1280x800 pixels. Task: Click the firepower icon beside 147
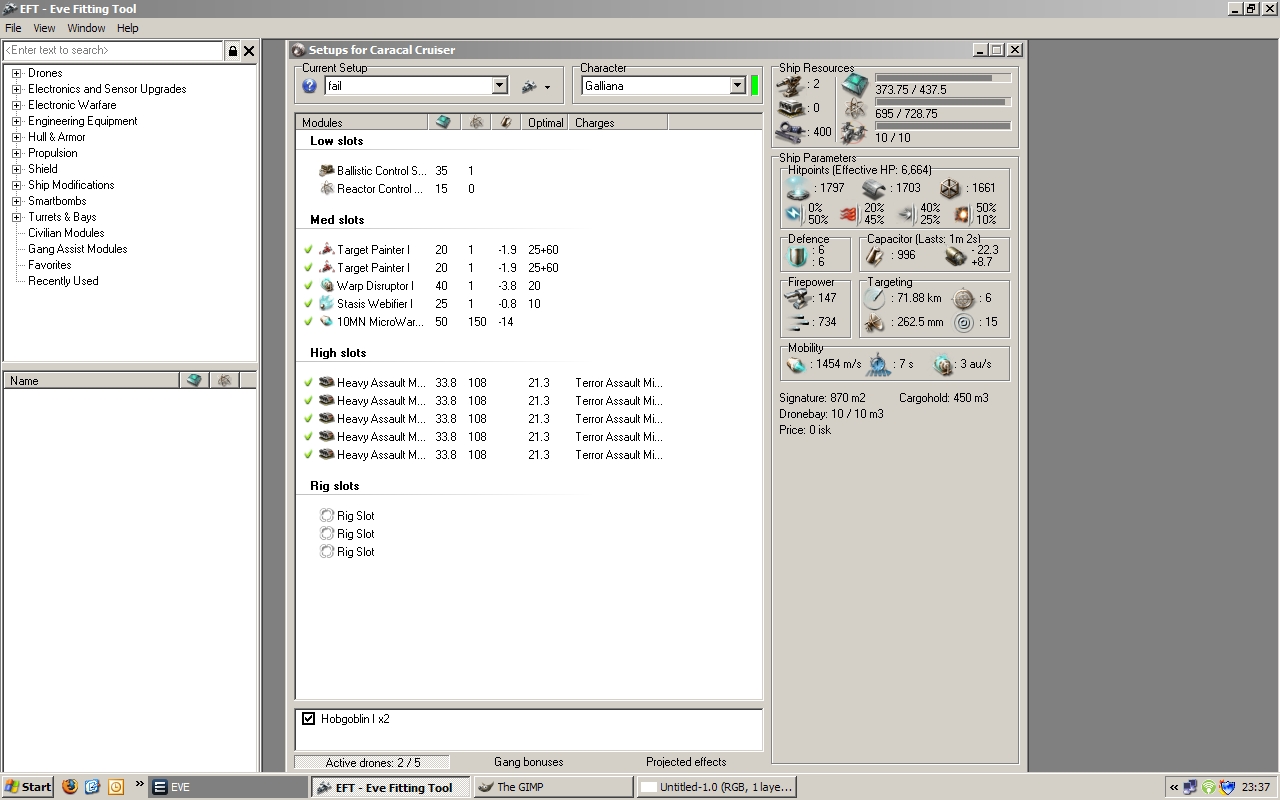click(x=797, y=298)
